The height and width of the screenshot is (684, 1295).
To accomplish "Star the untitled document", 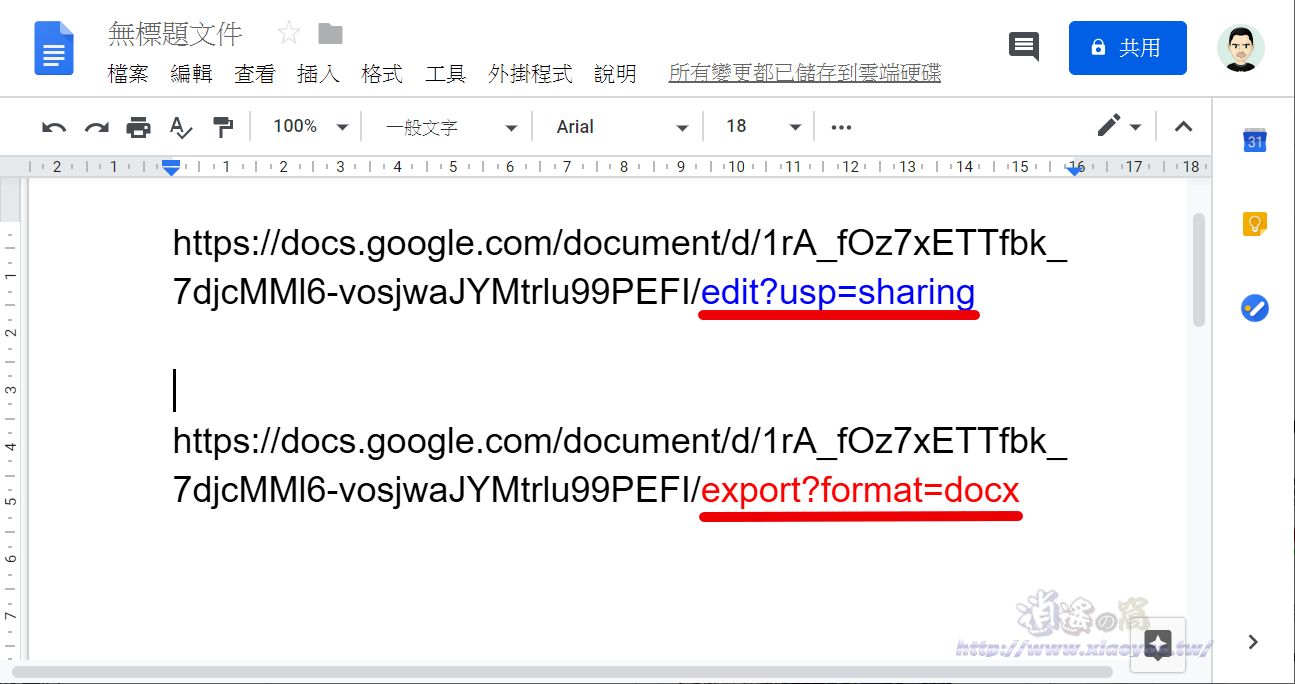I will (289, 34).
